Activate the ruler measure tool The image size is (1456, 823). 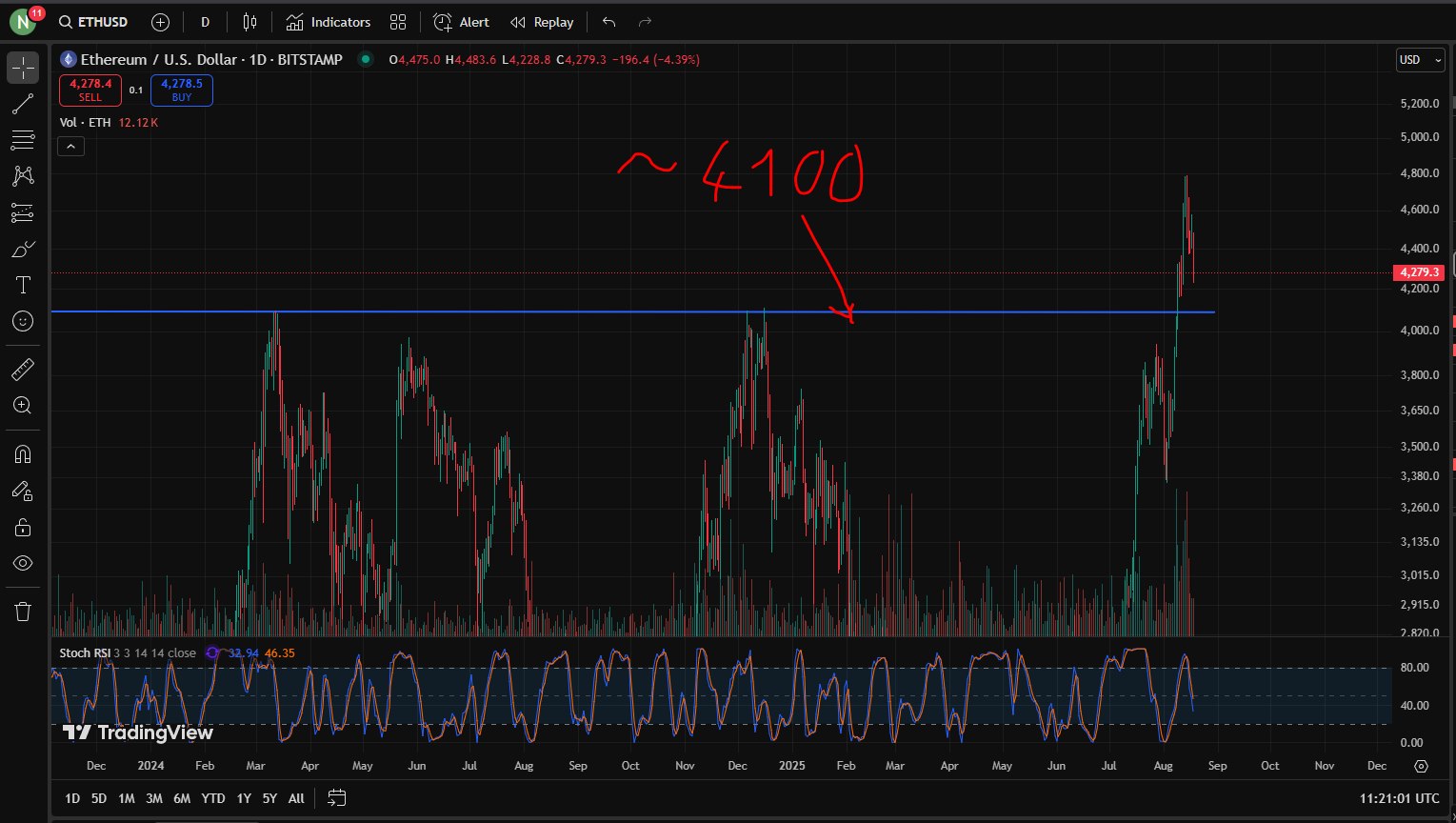pyautogui.click(x=23, y=369)
